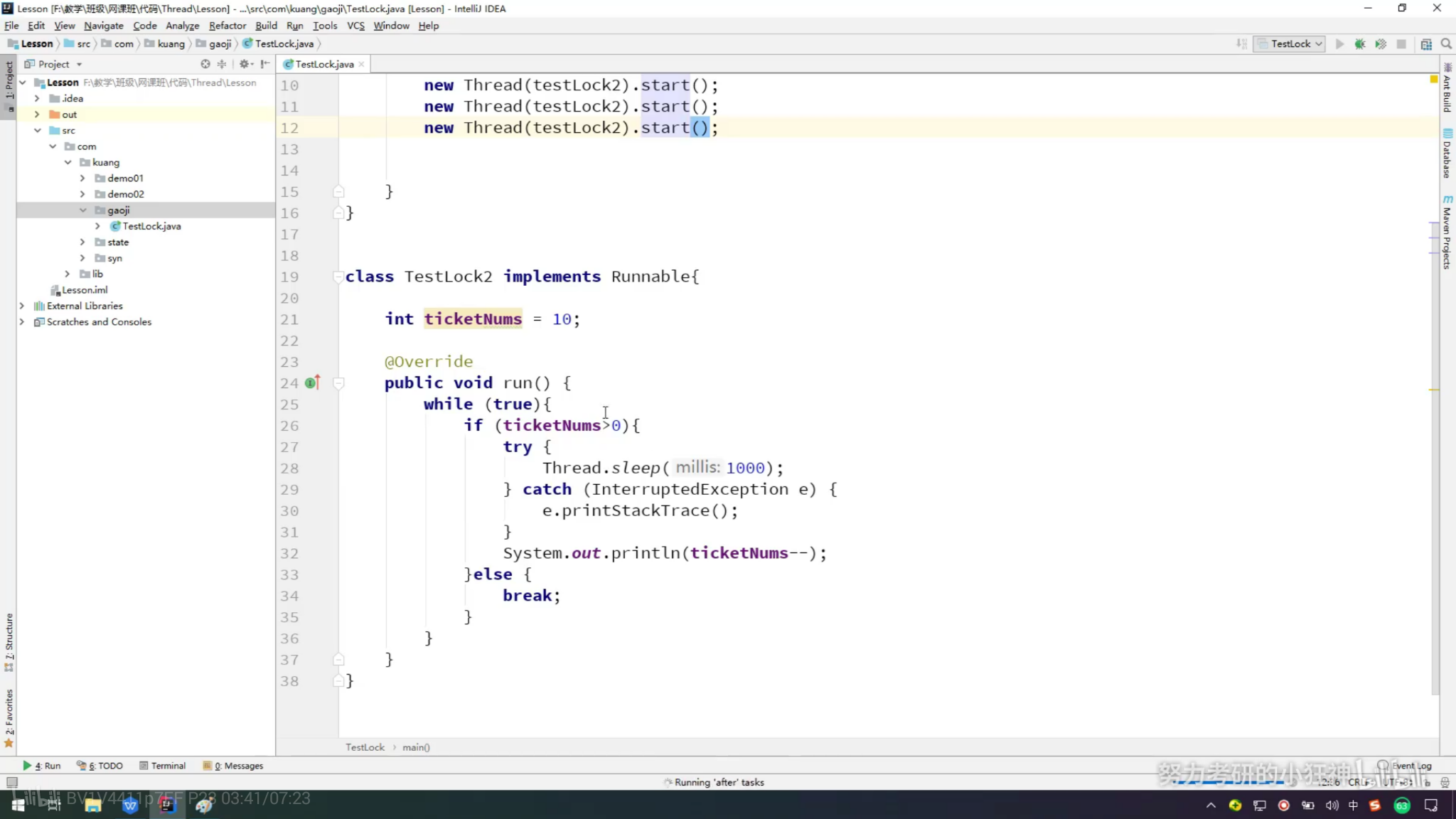Switch to IntelliJ IDEA taskbar icon
Screen dimensions: 1456x819
coord(167,805)
